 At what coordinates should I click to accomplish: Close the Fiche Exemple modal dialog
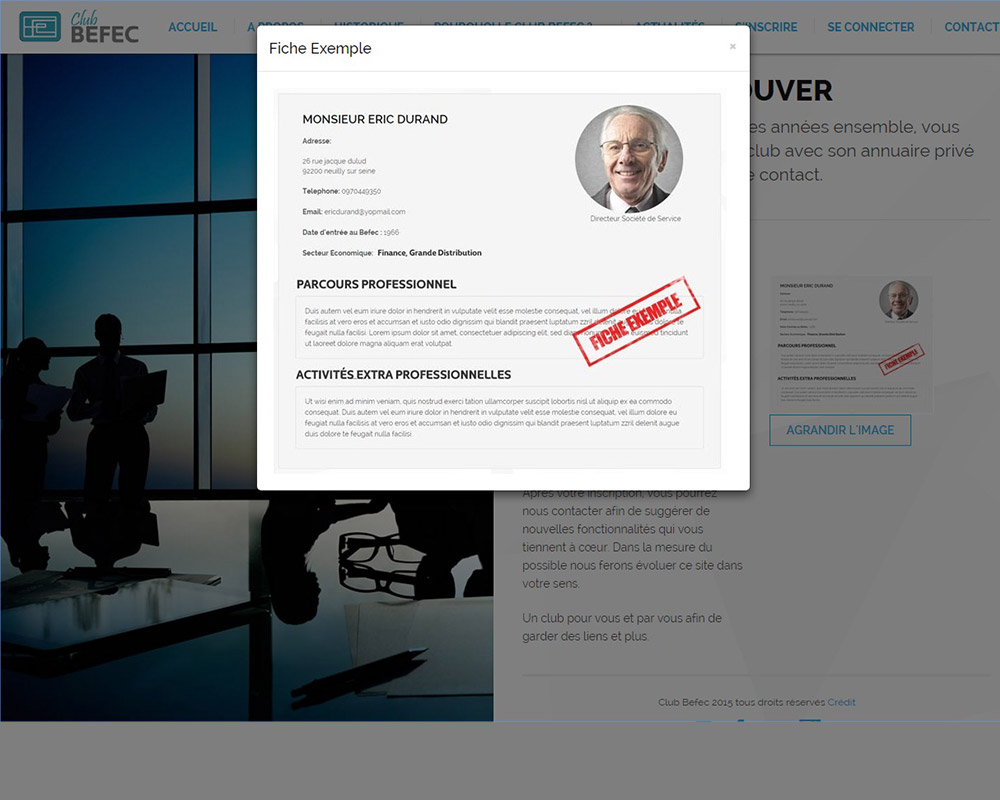733,46
